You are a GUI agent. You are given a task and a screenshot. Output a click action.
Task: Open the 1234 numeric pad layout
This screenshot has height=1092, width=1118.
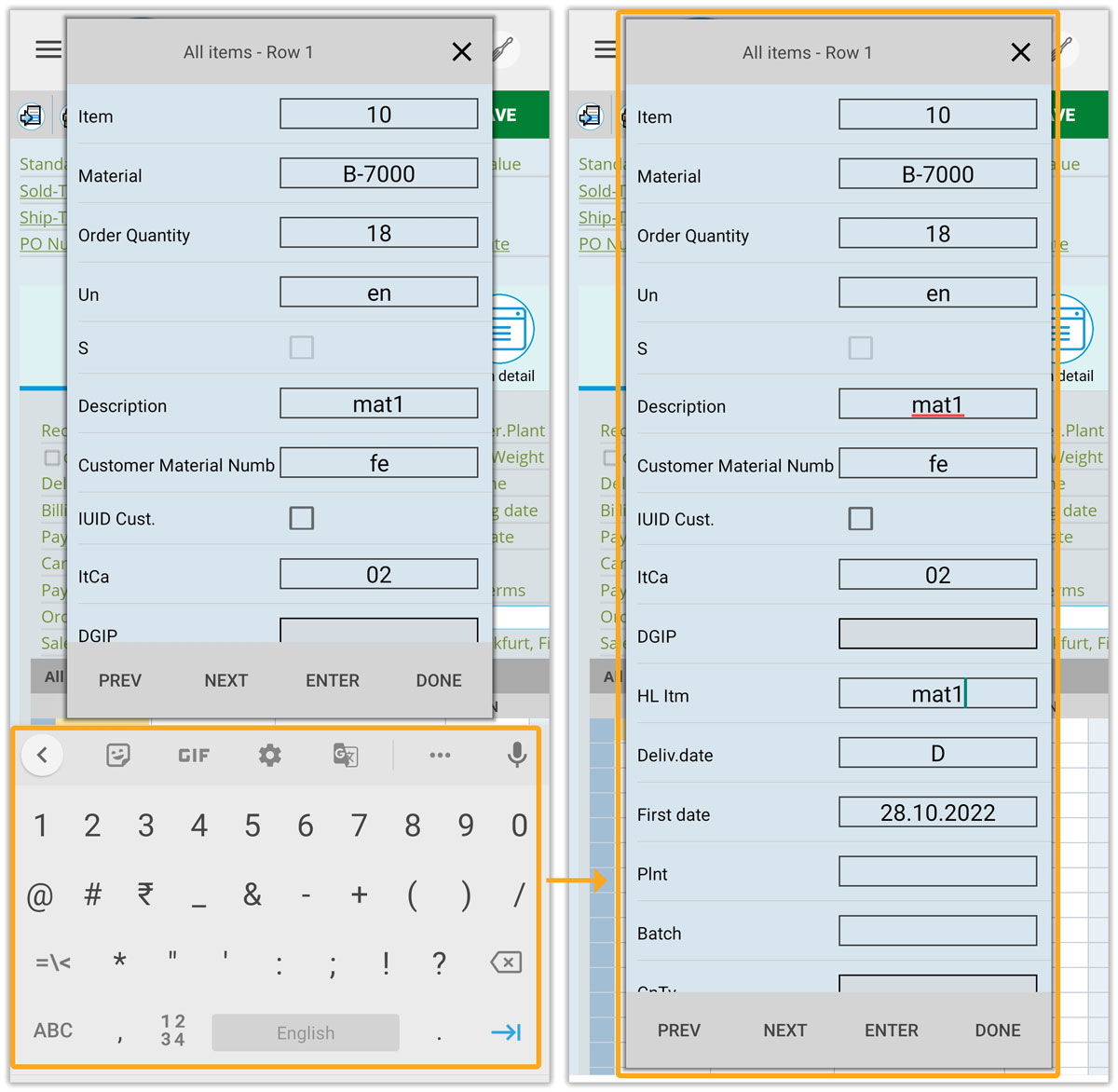point(173,1031)
